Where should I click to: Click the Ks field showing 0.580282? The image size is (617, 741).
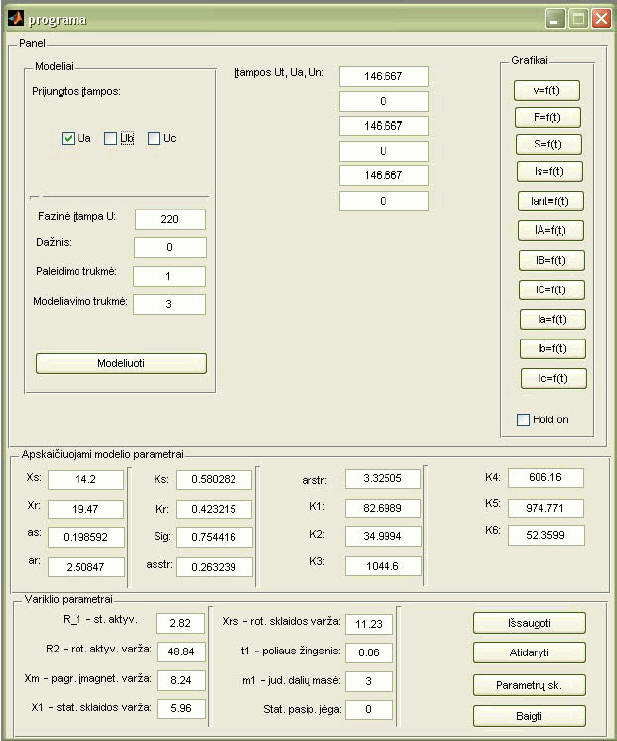tap(214, 480)
